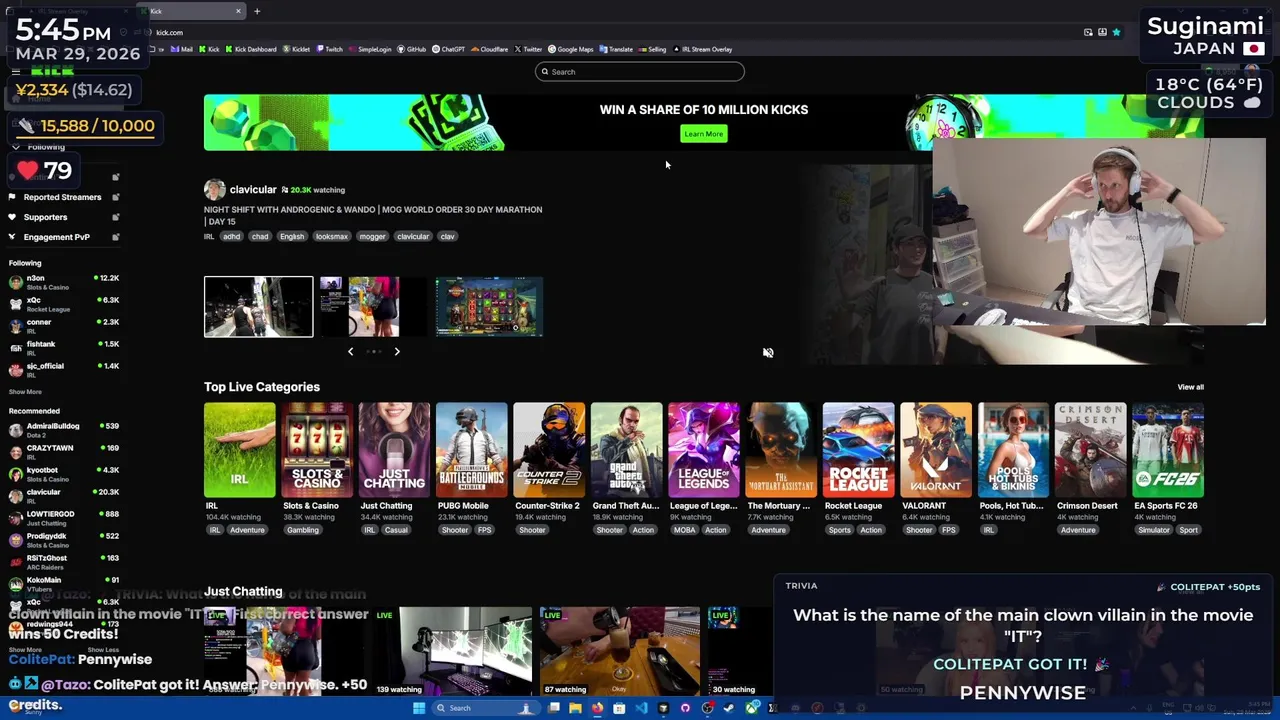Open the Translate bookmark
This screenshot has height=720, width=1280.
click(x=617, y=49)
